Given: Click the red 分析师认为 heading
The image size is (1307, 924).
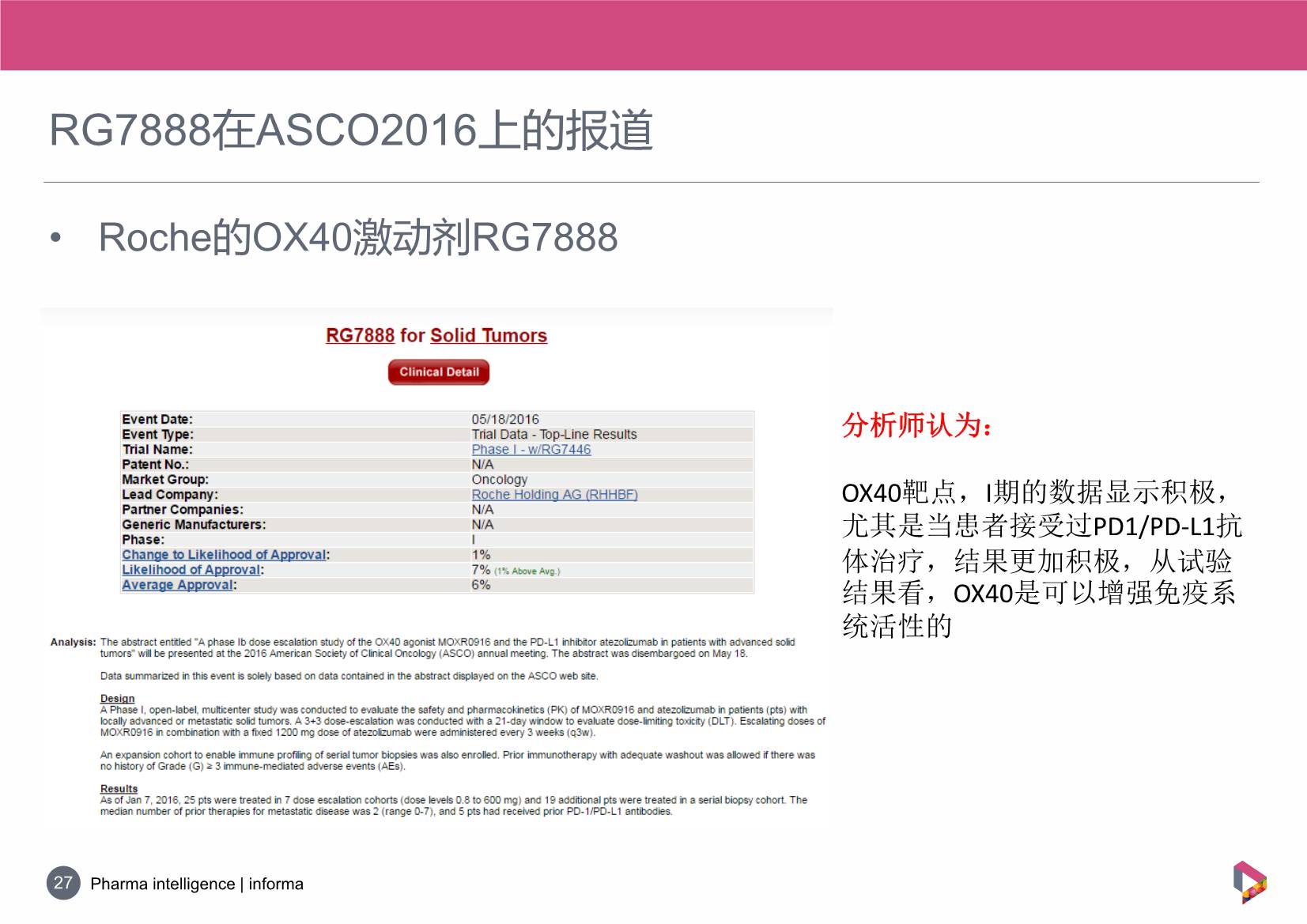Looking at the screenshot, I should click(917, 425).
